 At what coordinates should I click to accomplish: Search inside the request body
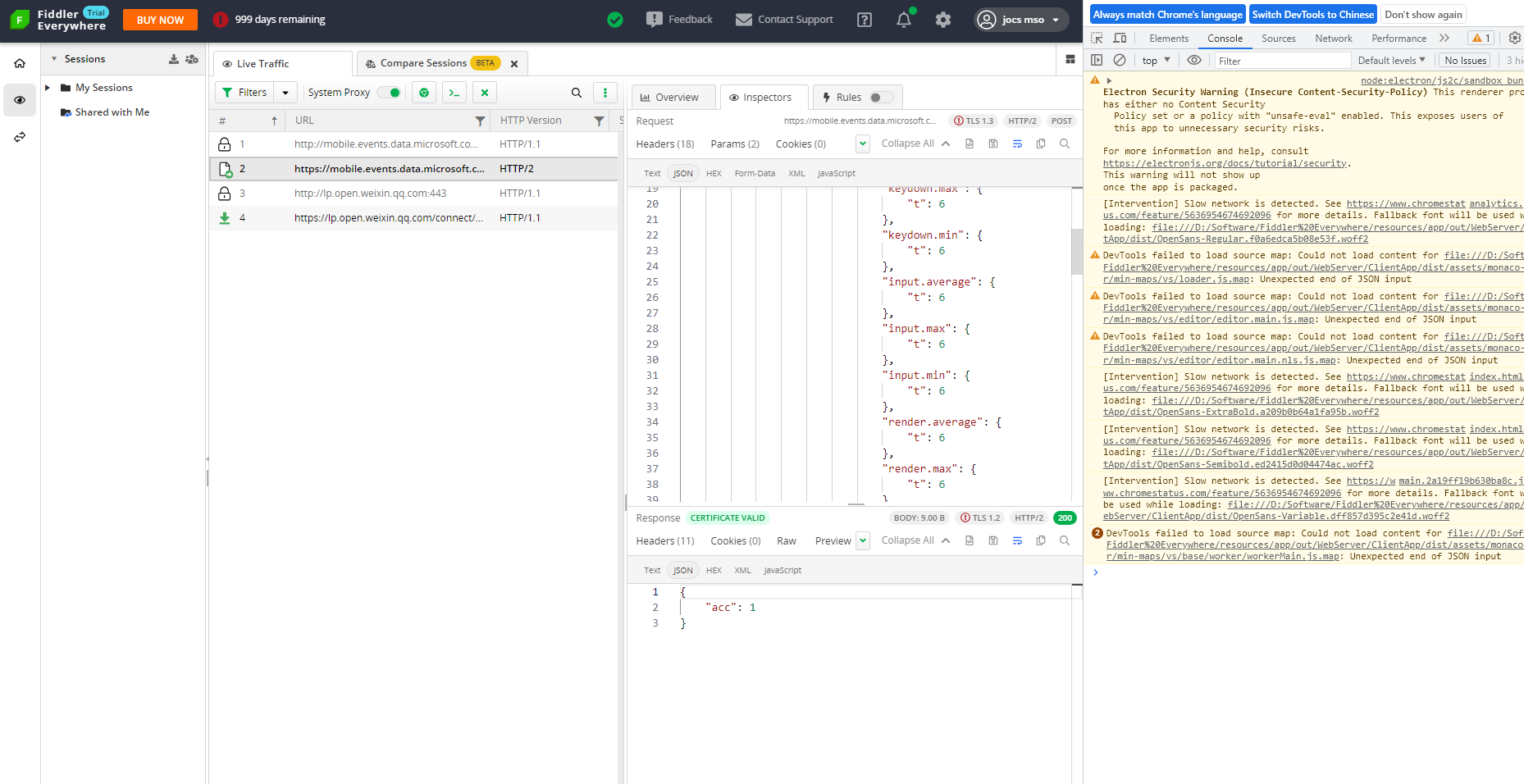point(1065,144)
